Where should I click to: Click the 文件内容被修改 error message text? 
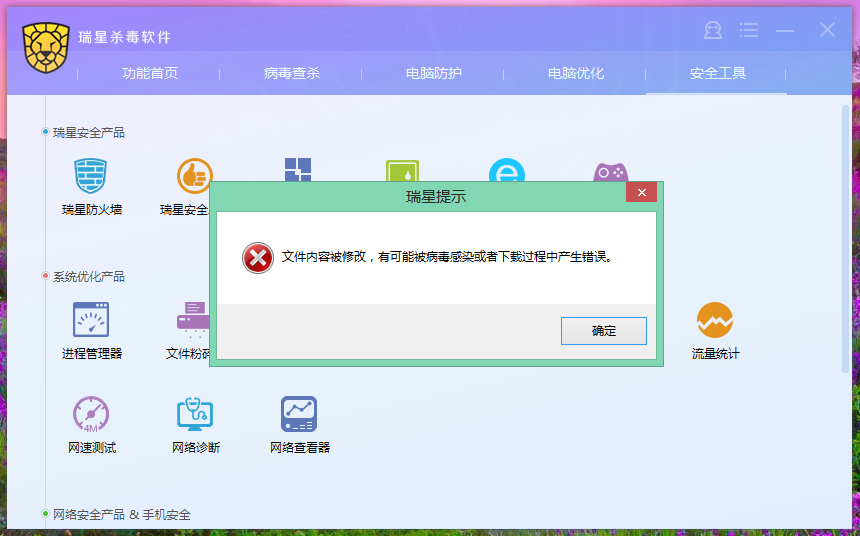click(x=447, y=256)
